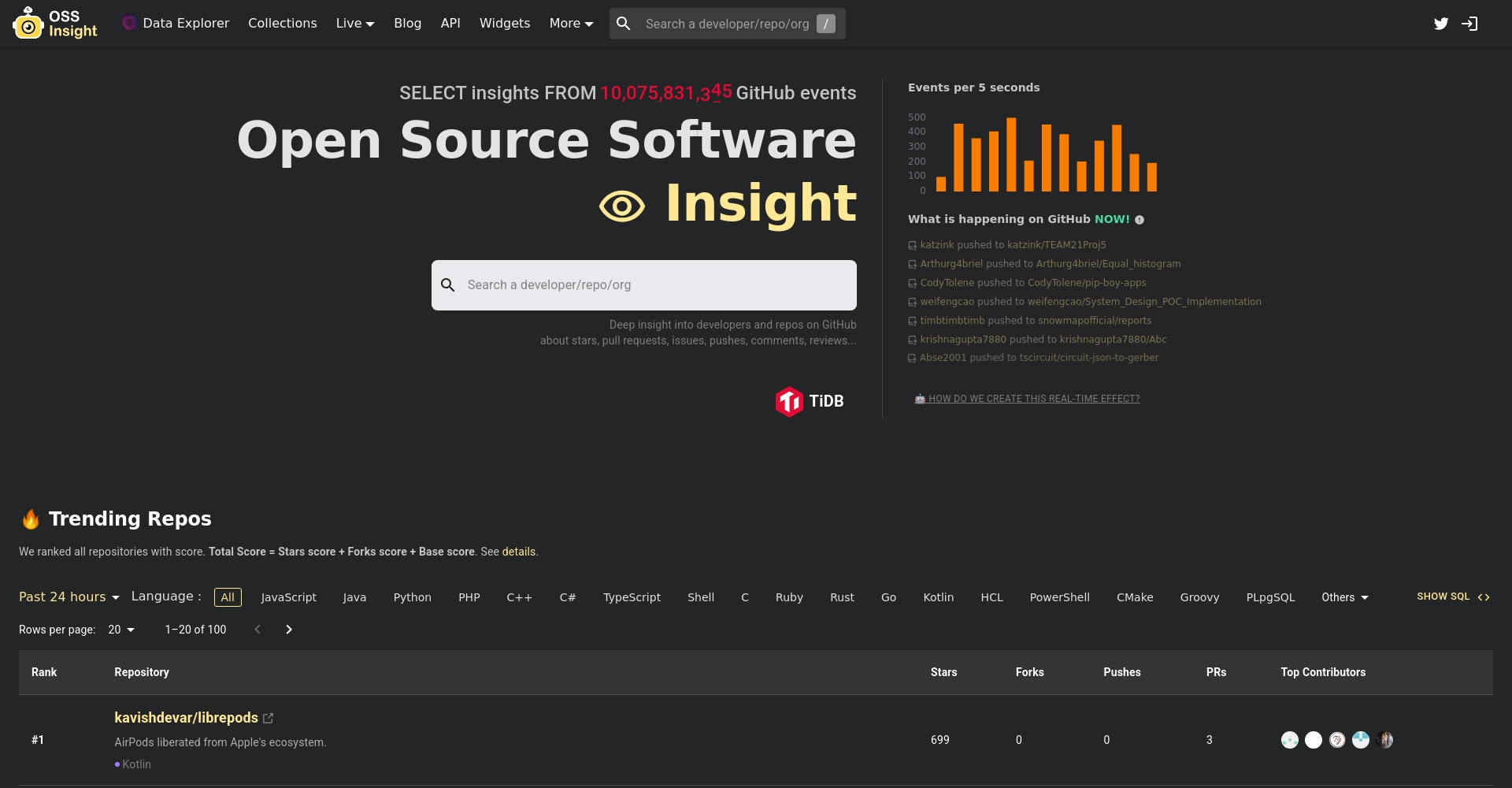Click the center search input field
This screenshot has width=1512, height=788.
coord(644,284)
